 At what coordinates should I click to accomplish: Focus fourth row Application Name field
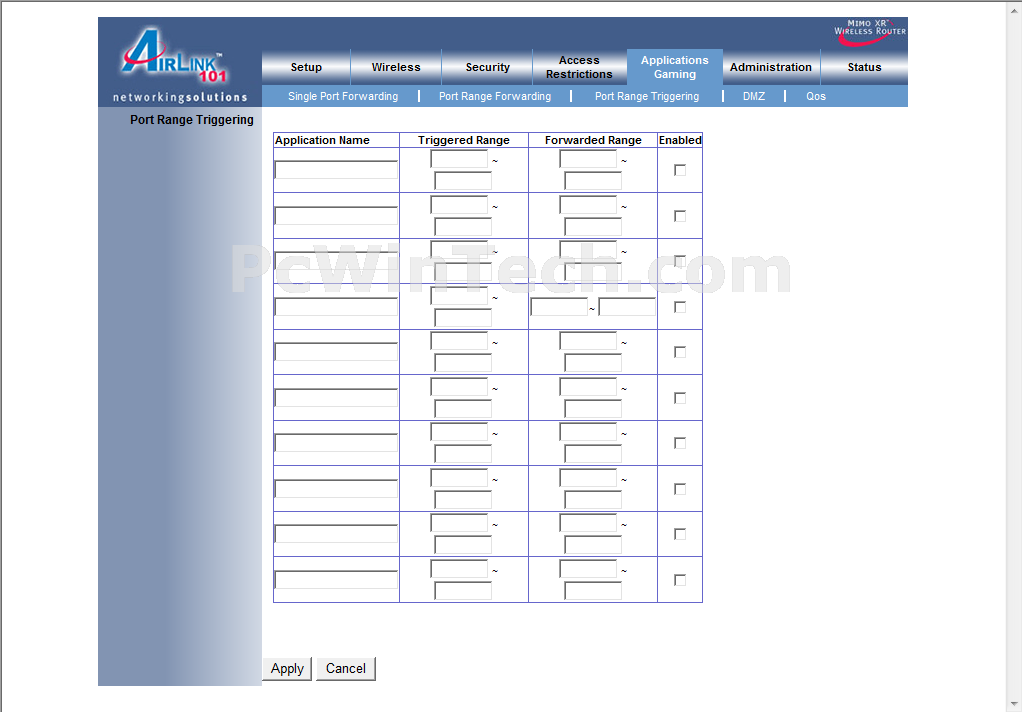(336, 306)
